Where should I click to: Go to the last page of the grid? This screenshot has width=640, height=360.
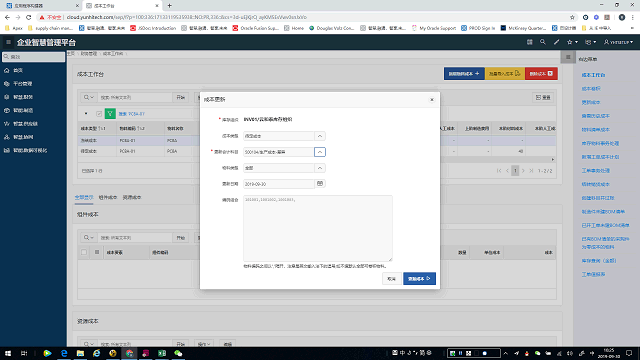531,171
